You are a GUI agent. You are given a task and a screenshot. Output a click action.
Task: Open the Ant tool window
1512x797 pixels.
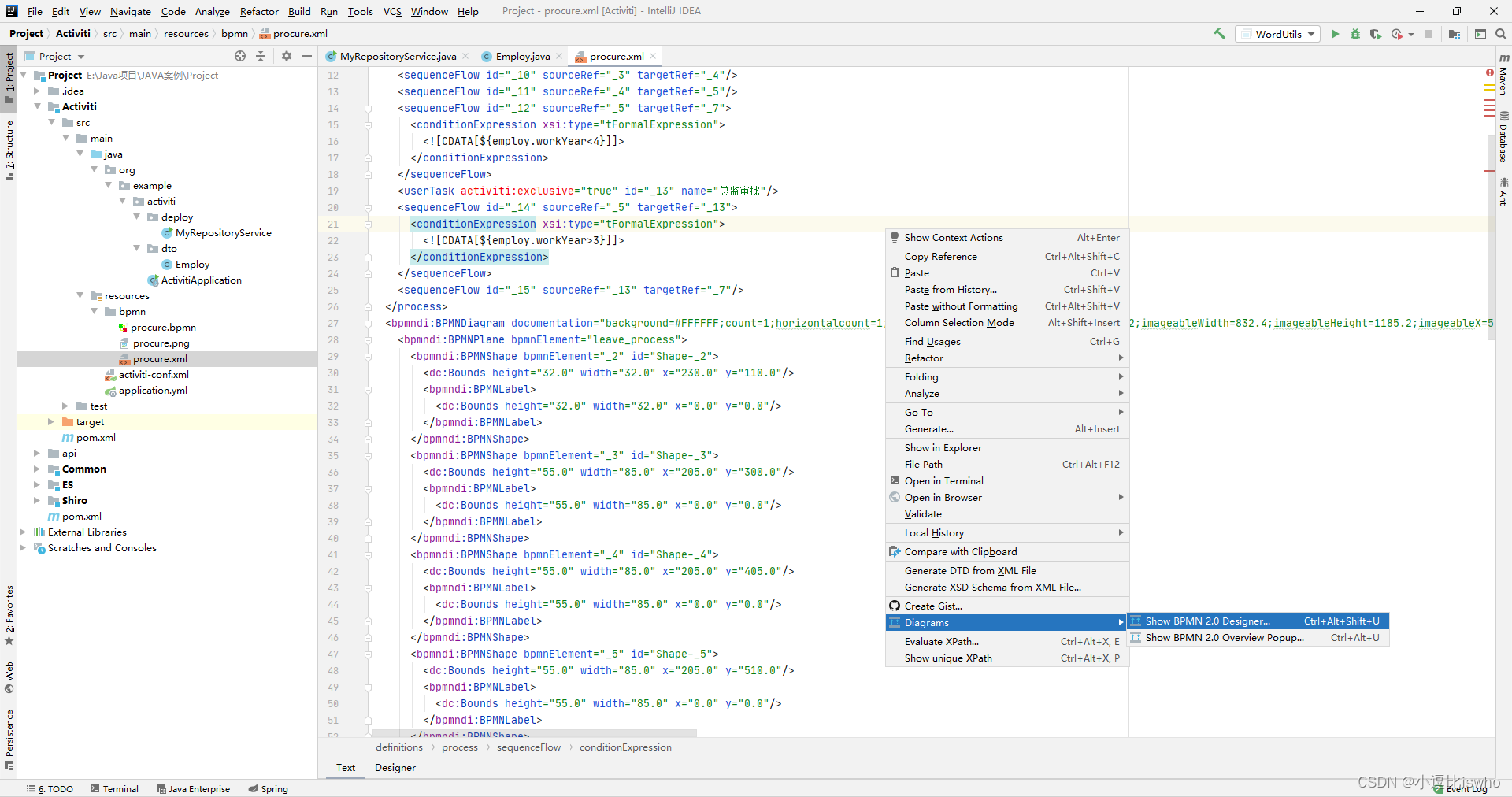pos(1503,191)
